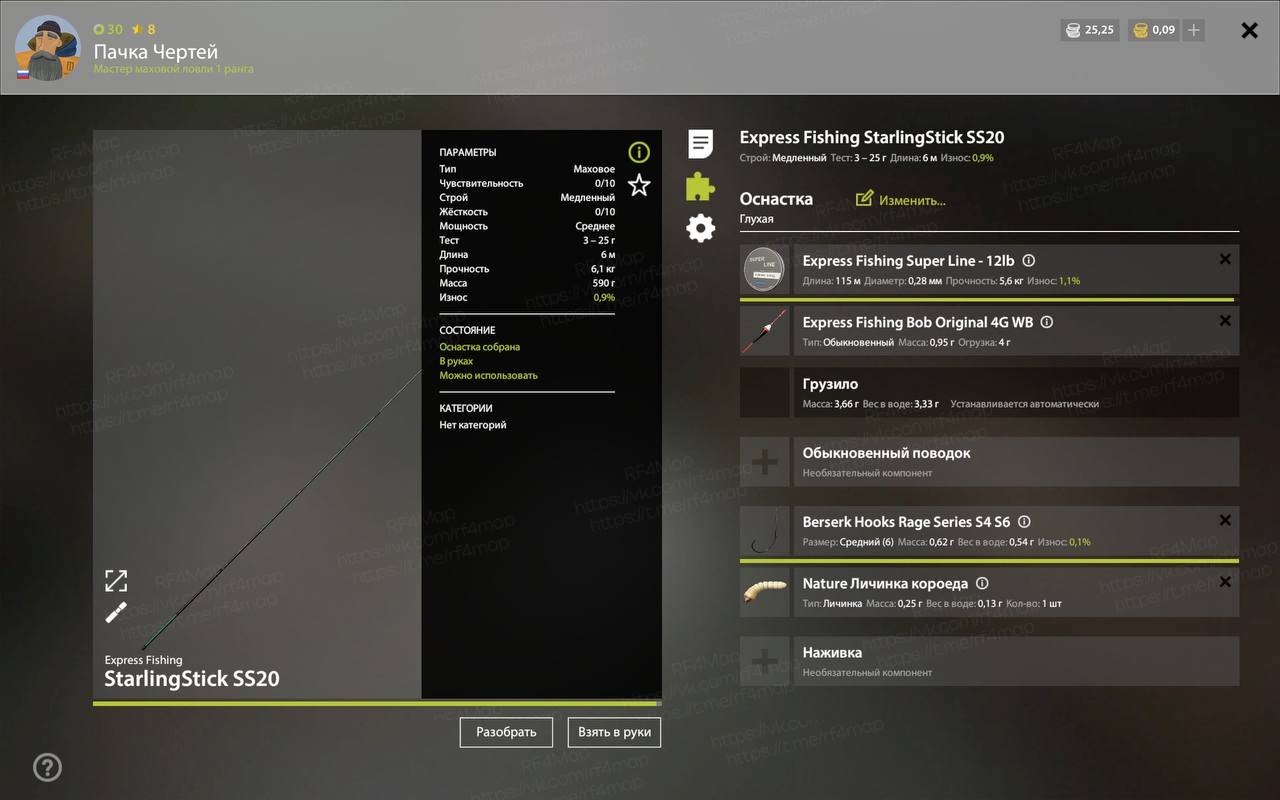Click the rod preview image
The width and height of the screenshot is (1280, 800).
click(258, 414)
